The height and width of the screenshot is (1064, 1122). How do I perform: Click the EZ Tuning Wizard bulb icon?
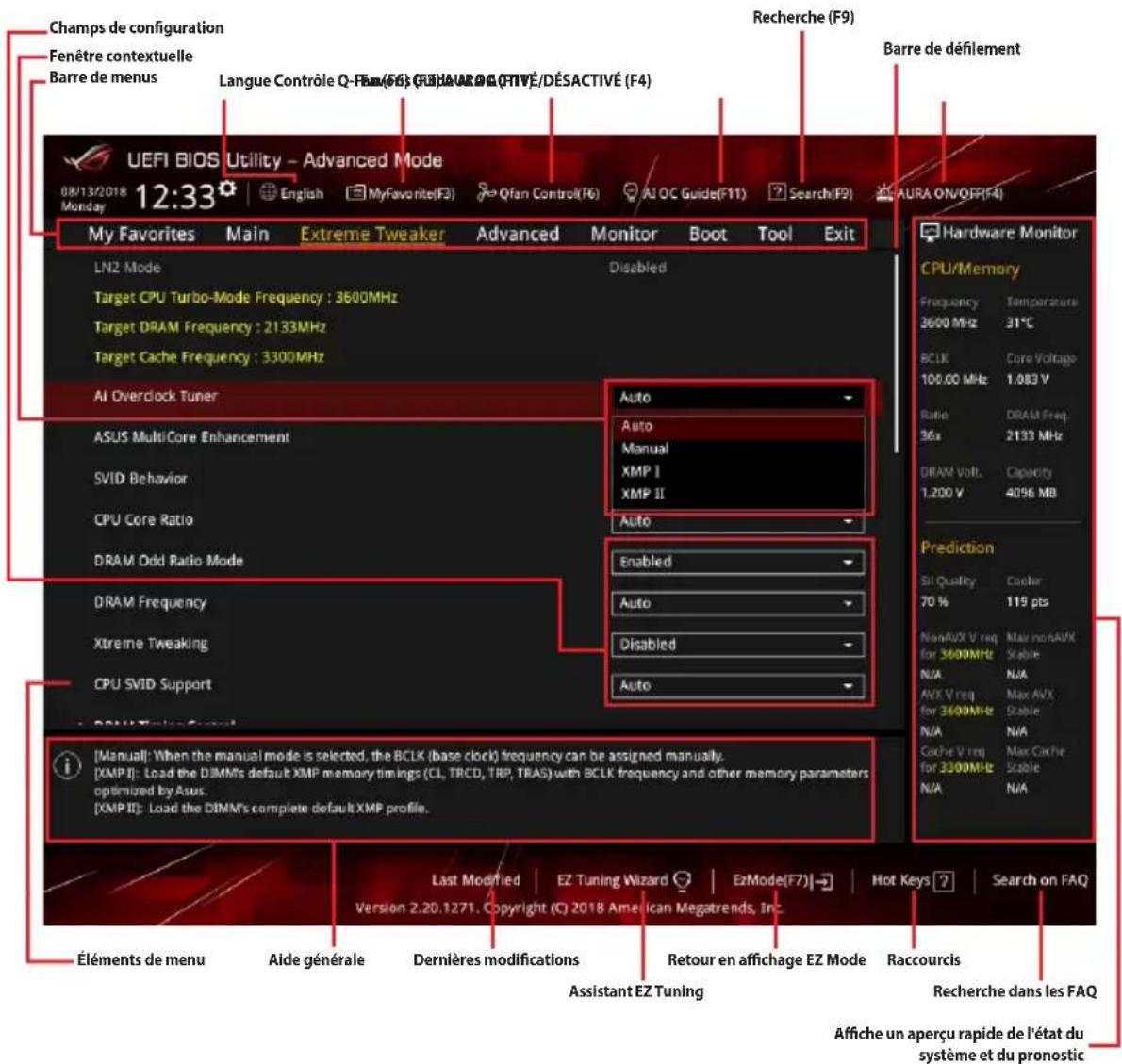pyautogui.click(x=683, y=880)
